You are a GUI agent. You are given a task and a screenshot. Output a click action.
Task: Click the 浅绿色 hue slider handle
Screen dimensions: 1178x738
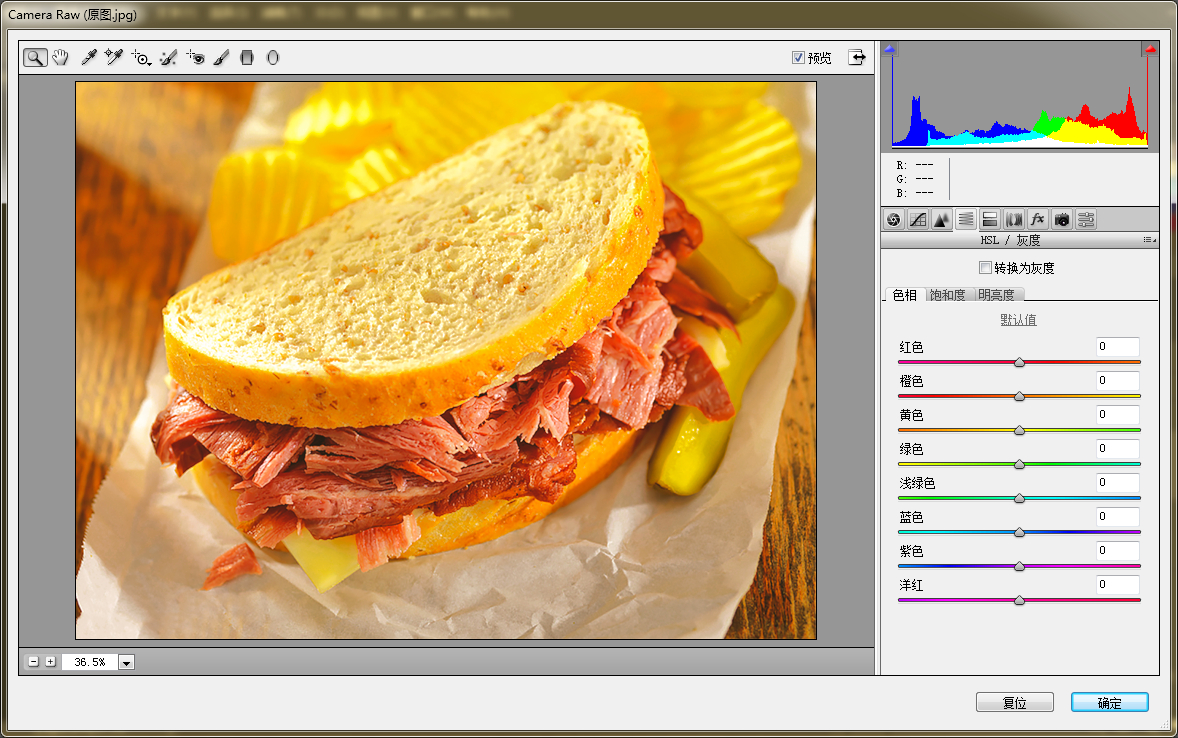(1019, 498)
